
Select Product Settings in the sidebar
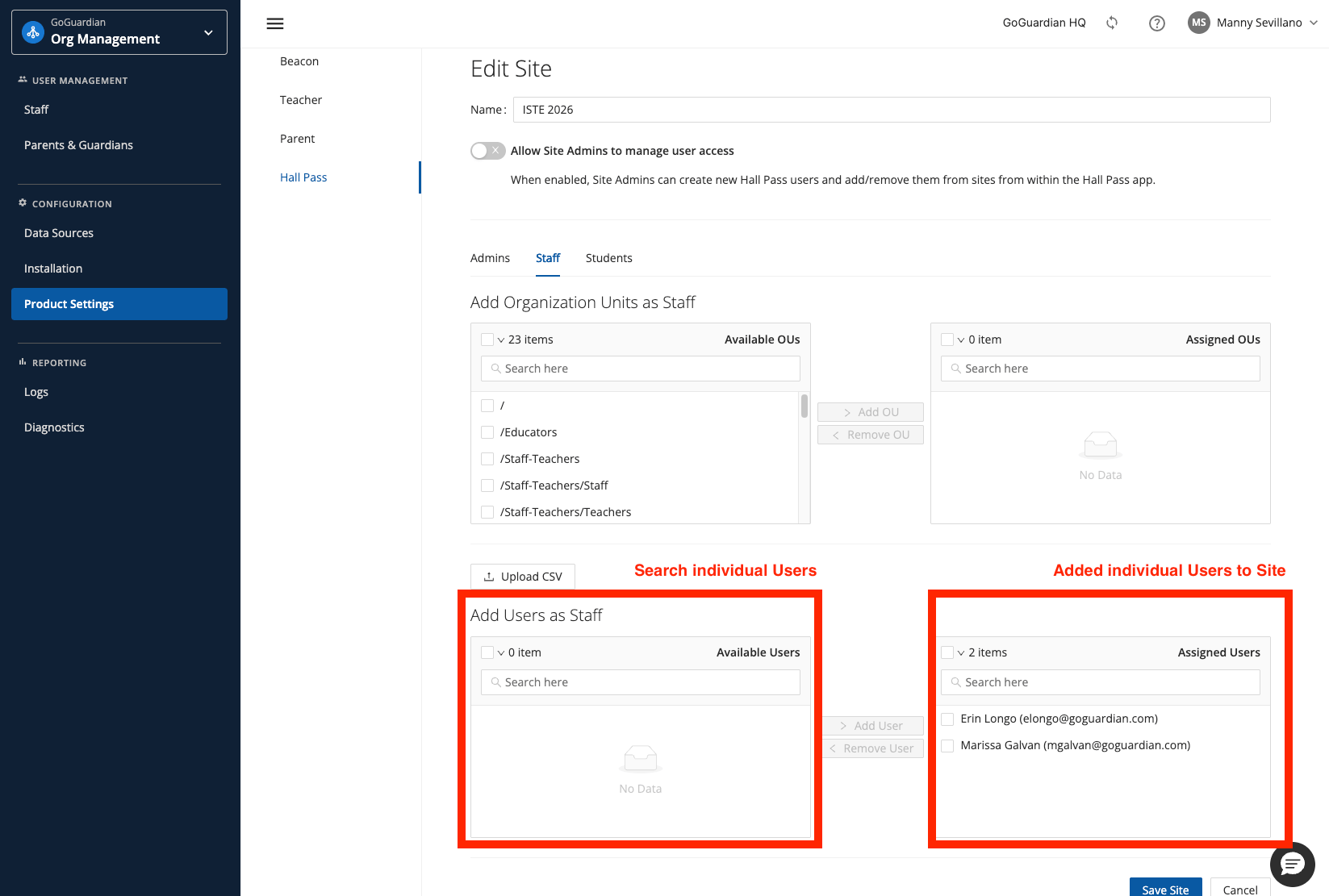coord(119,304)
